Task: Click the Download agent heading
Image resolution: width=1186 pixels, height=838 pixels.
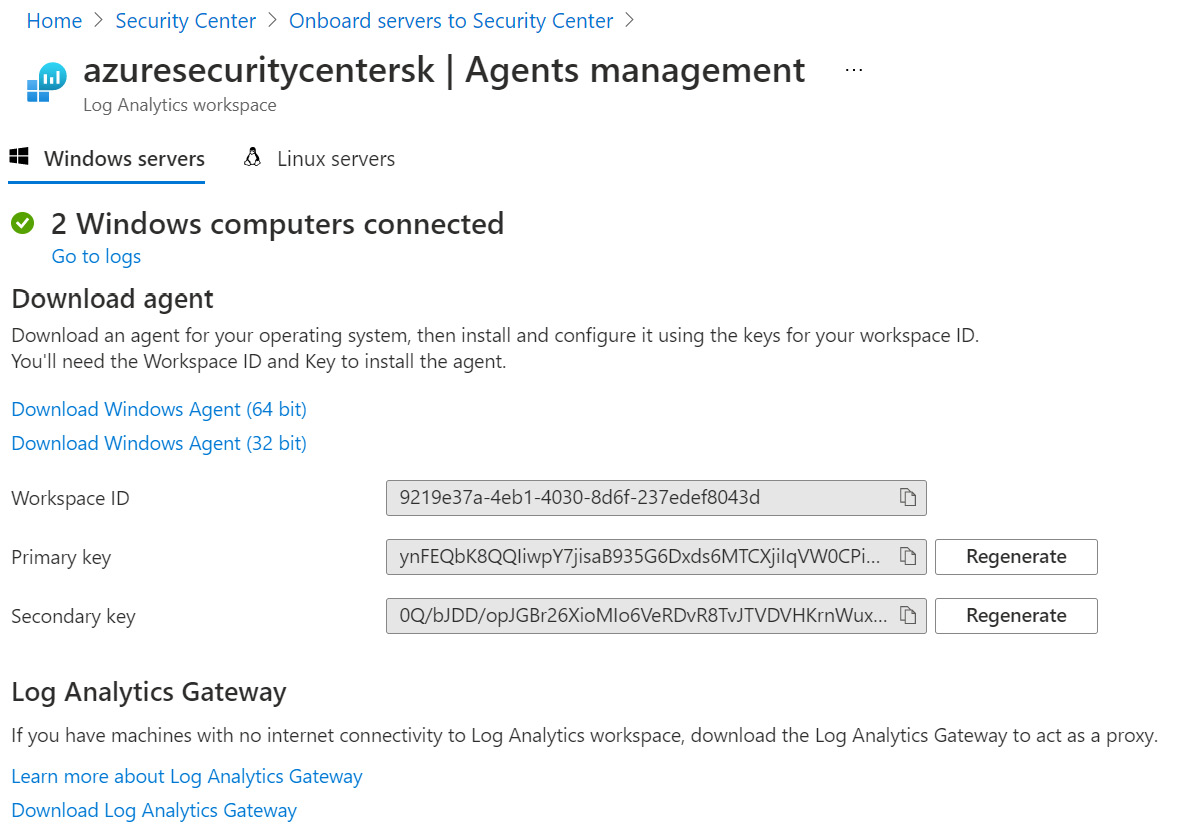Action: (113, 300)
